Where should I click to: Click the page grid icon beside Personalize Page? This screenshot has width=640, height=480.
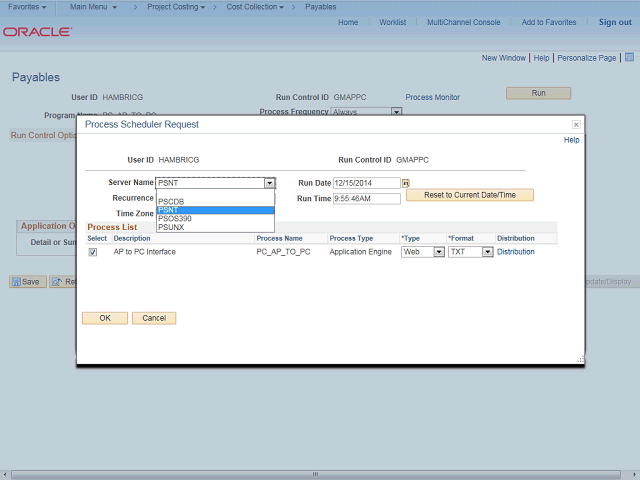[x=628, y=58]
